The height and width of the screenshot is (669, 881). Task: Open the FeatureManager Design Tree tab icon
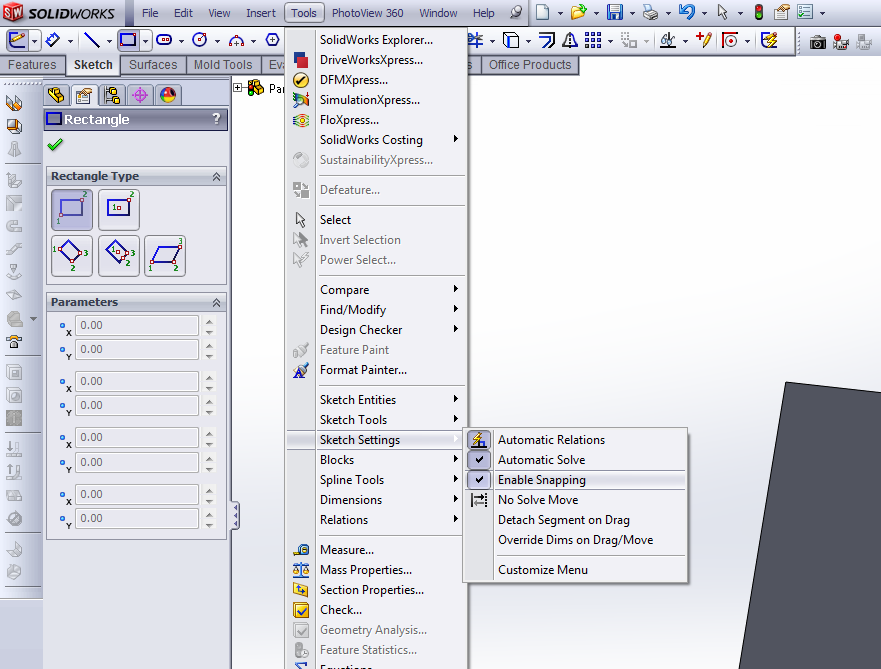[56, 95]
